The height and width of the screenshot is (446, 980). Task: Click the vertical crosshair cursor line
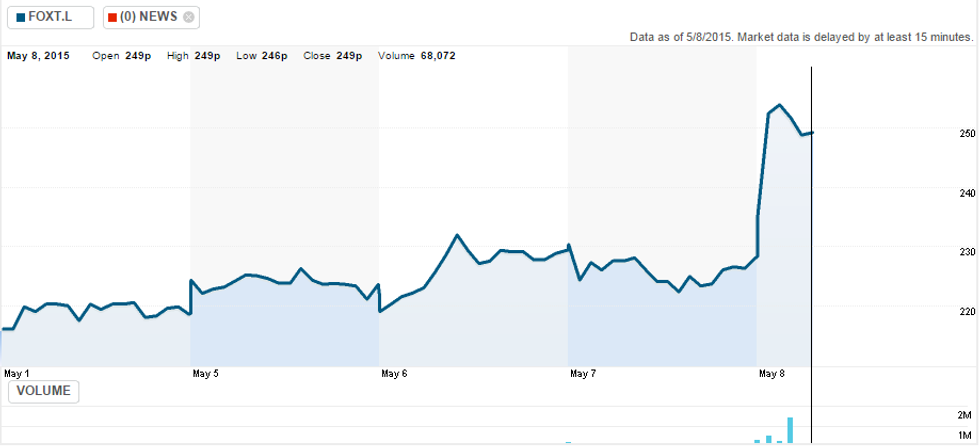tap(811, 255)
